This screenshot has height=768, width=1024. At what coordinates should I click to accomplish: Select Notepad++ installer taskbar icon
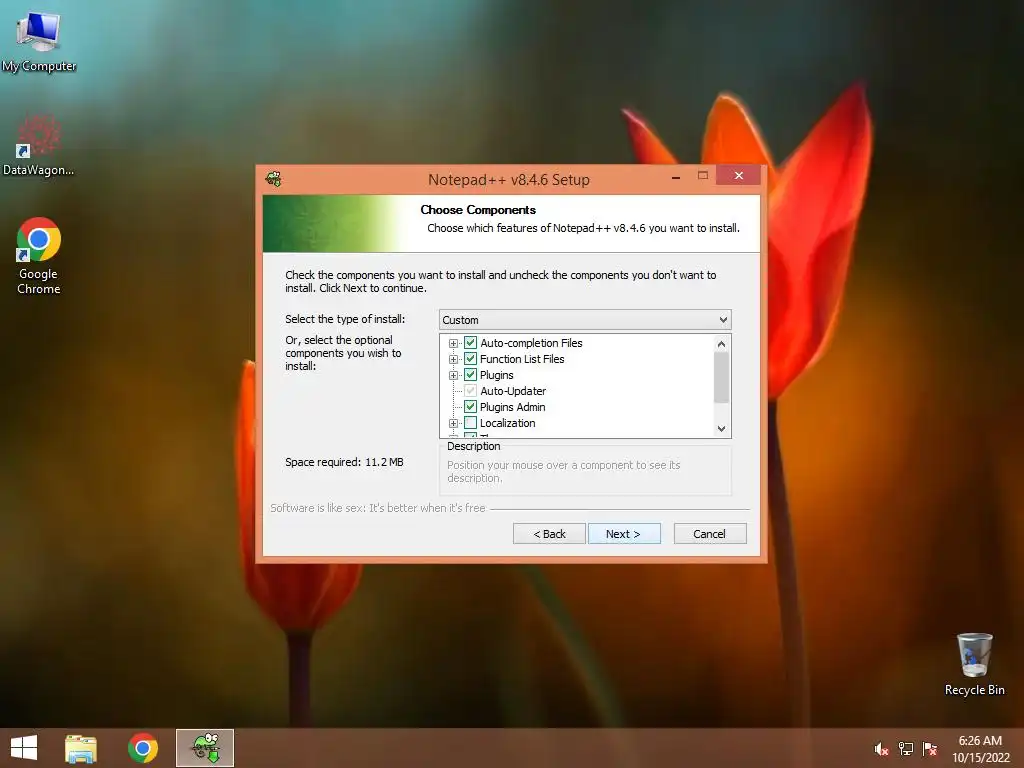tap(205, 748)
